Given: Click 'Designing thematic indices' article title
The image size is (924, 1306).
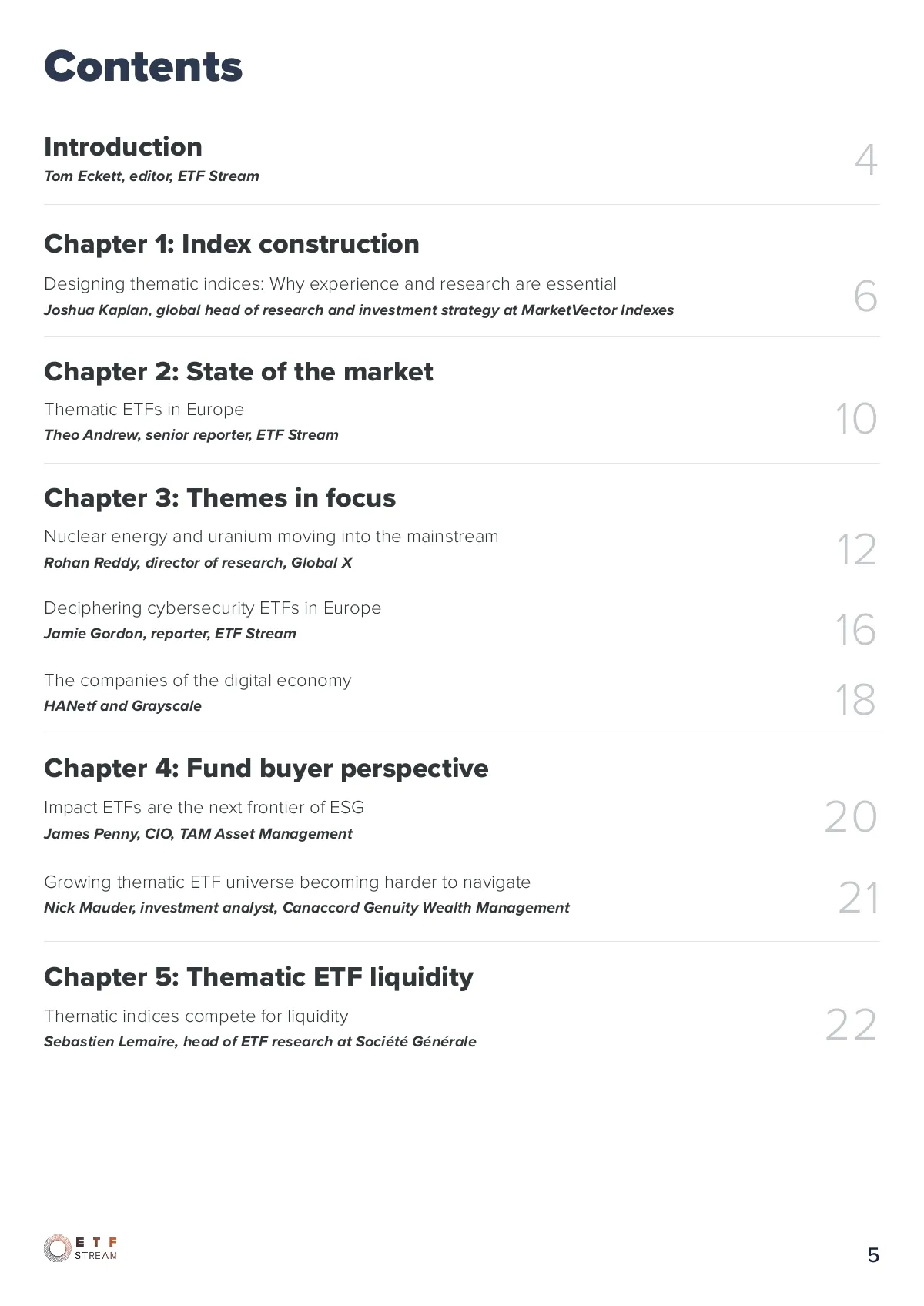Looking at the screenshot, I should click(x=330, y=284).
